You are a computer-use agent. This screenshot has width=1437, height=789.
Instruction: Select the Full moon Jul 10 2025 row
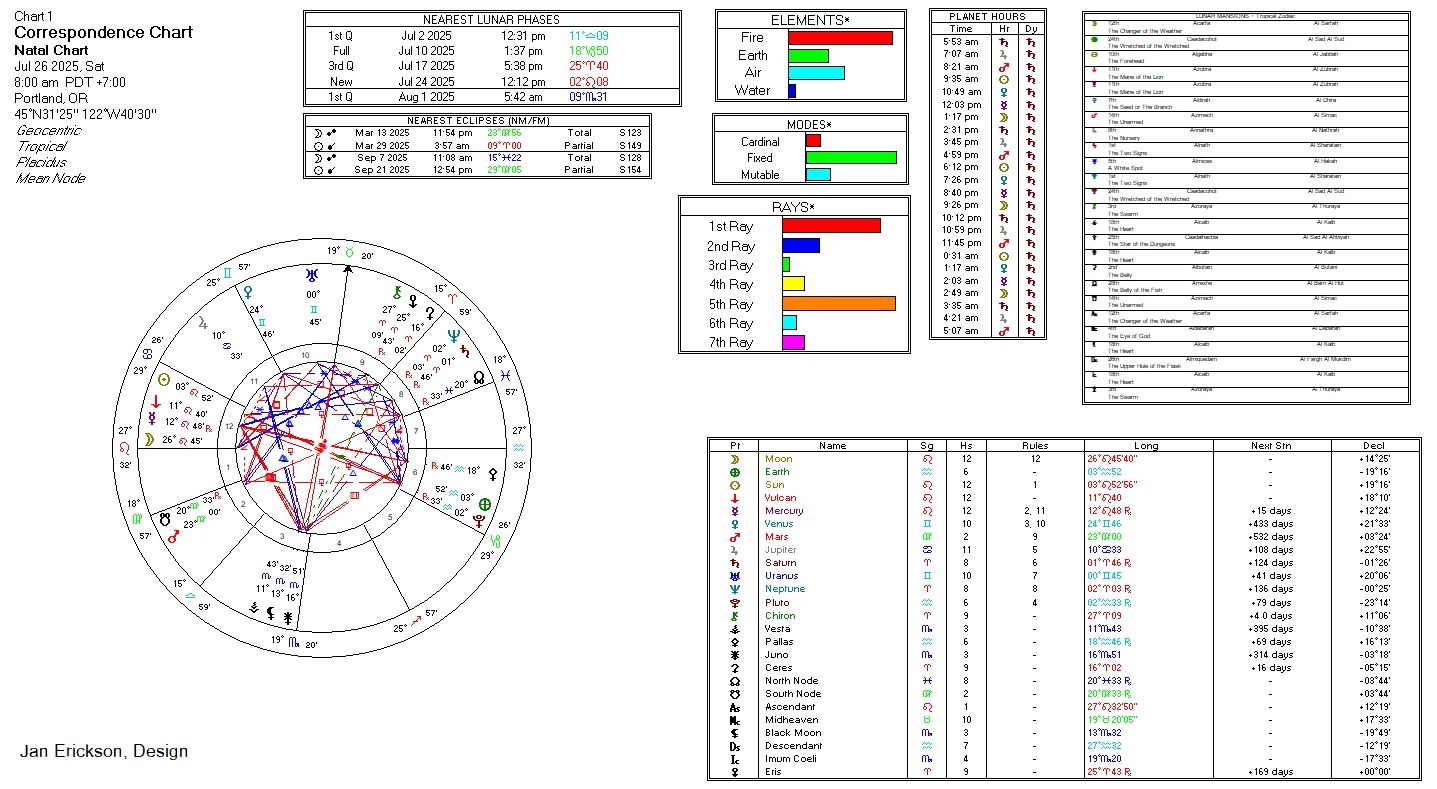coord(491,51)
